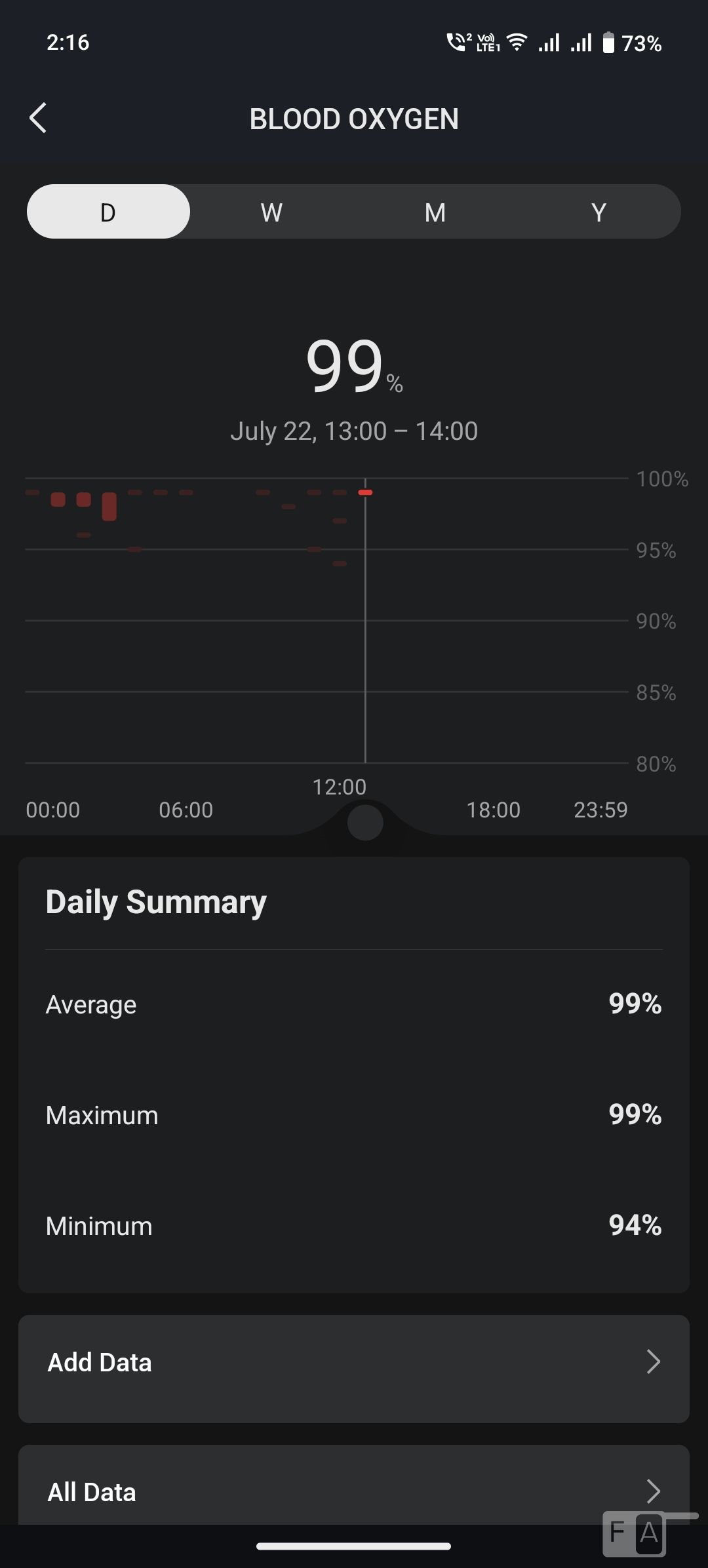708x1568 pixels.
Task: Tap the Wi-Fi icon in status bar
Action: 517,43
